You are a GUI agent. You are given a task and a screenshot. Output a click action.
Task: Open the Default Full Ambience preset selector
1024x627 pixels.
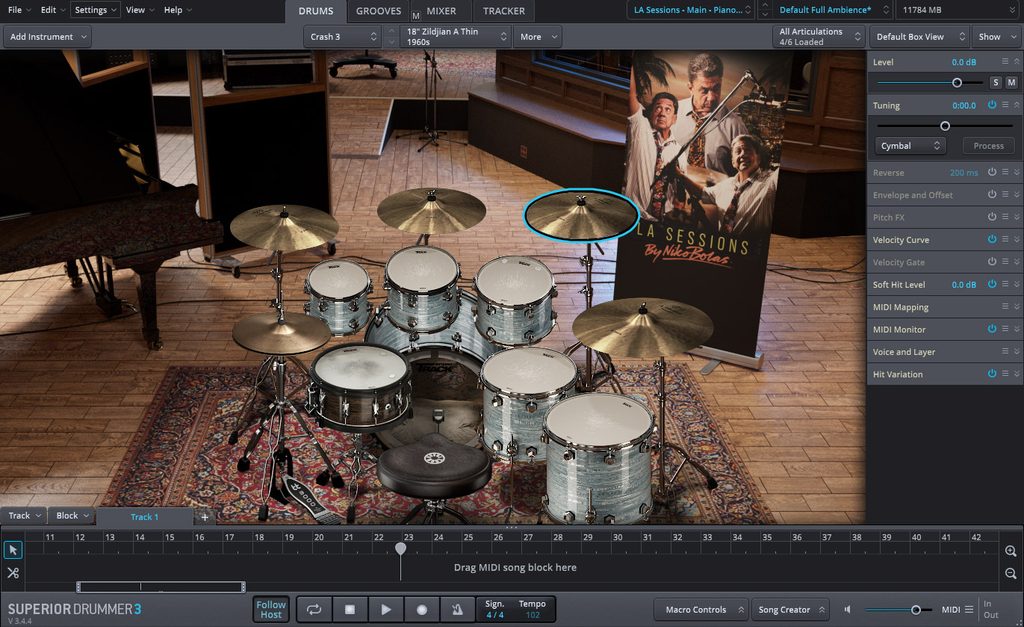[832, 10]
